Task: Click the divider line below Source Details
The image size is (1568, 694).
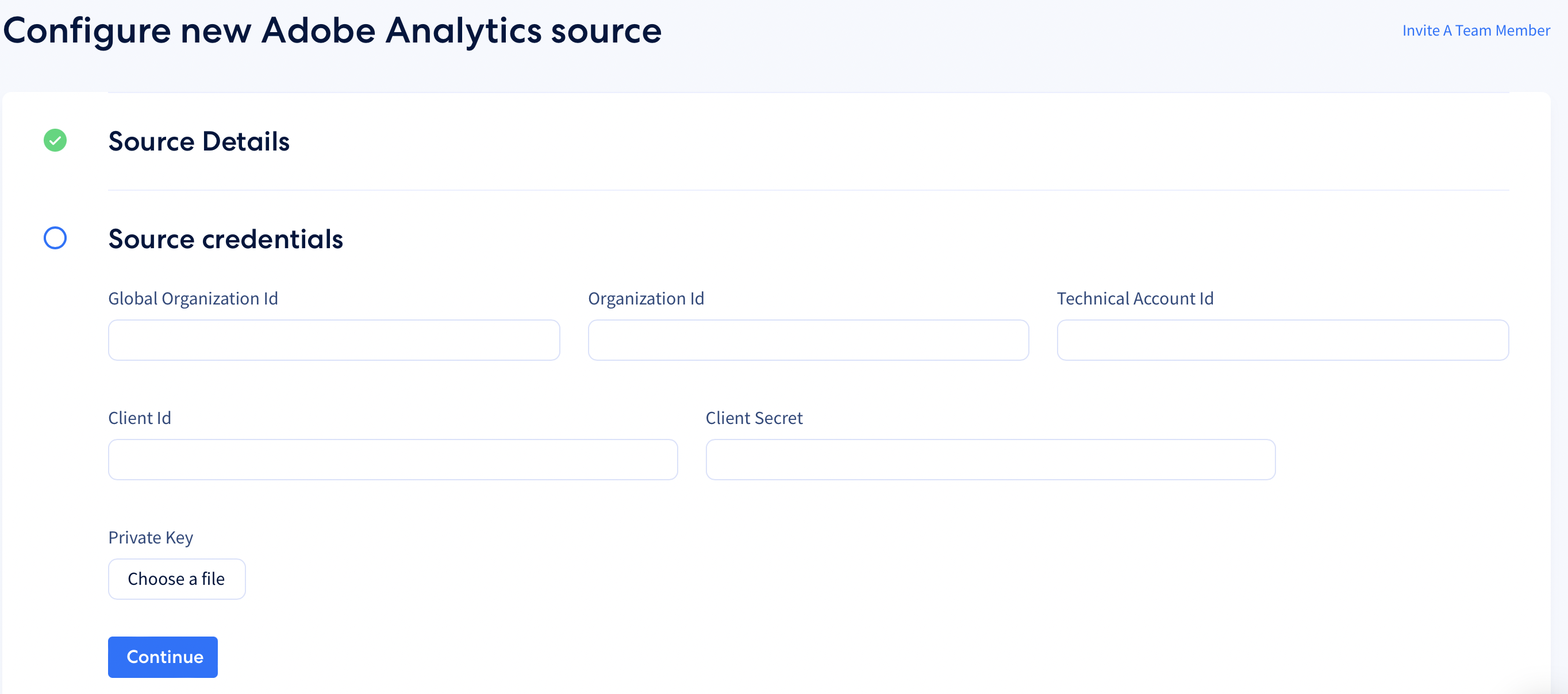Action: 808,190
